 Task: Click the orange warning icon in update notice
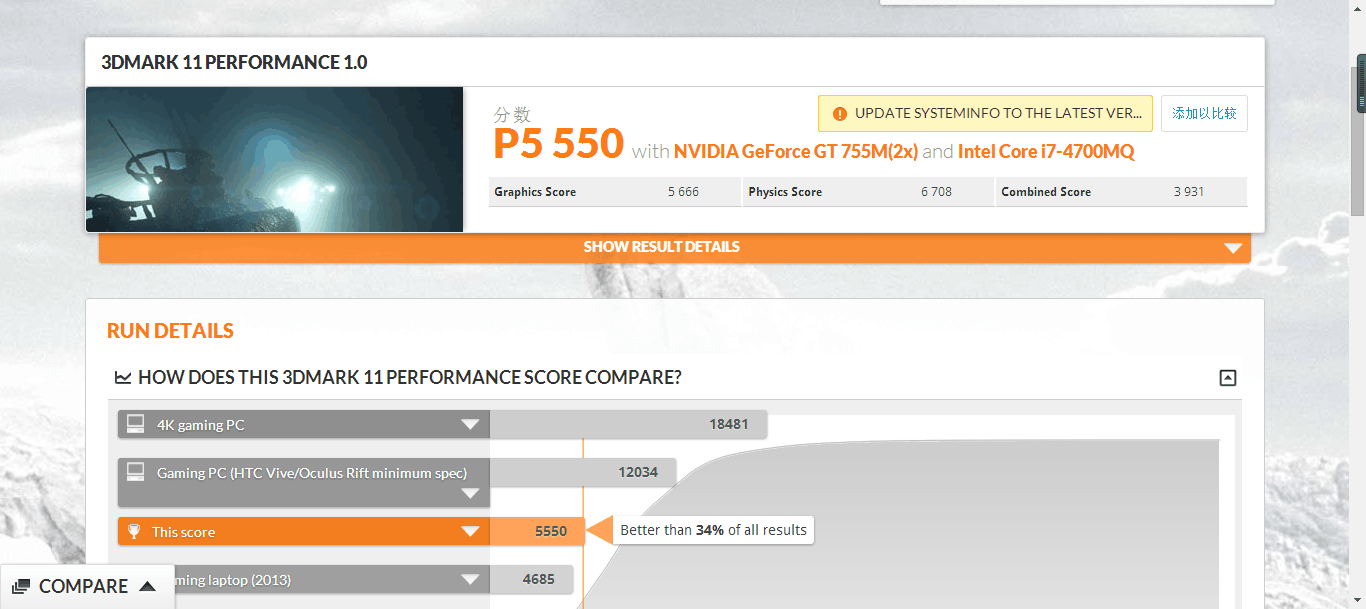pyautogui.click(x=839, y=114)
